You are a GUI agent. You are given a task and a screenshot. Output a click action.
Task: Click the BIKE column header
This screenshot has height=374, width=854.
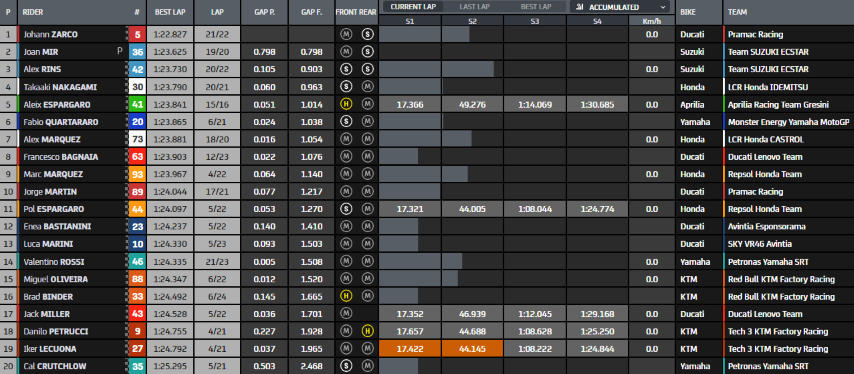pos(688,12)
